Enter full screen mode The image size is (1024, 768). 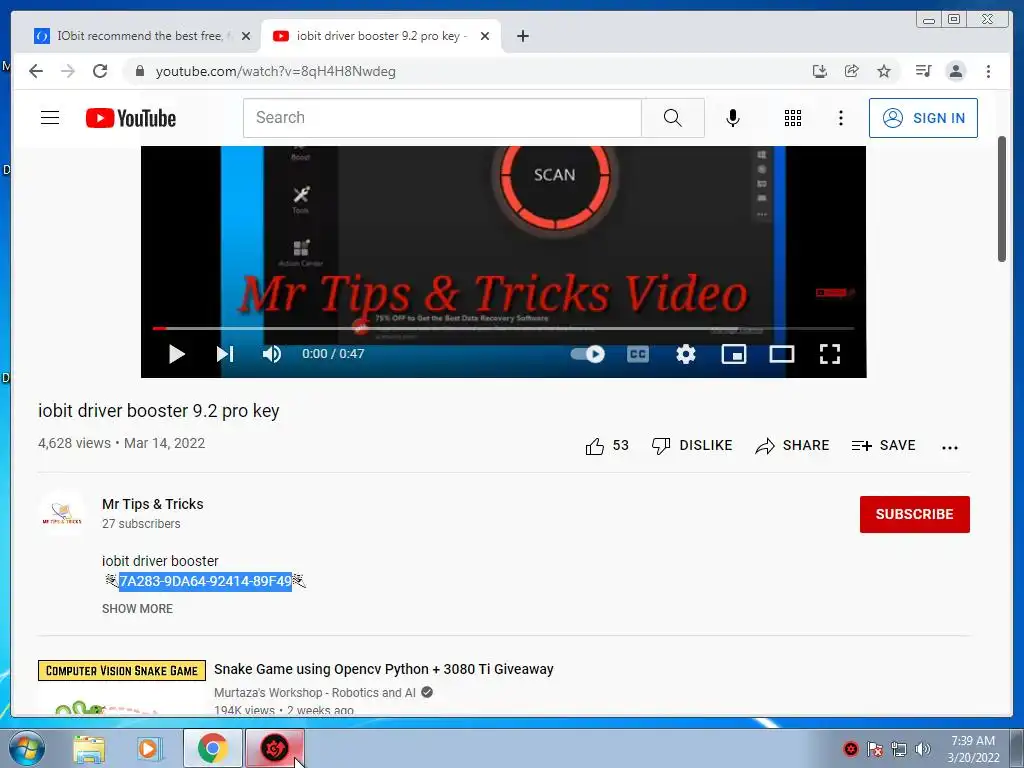click(830, 354)
